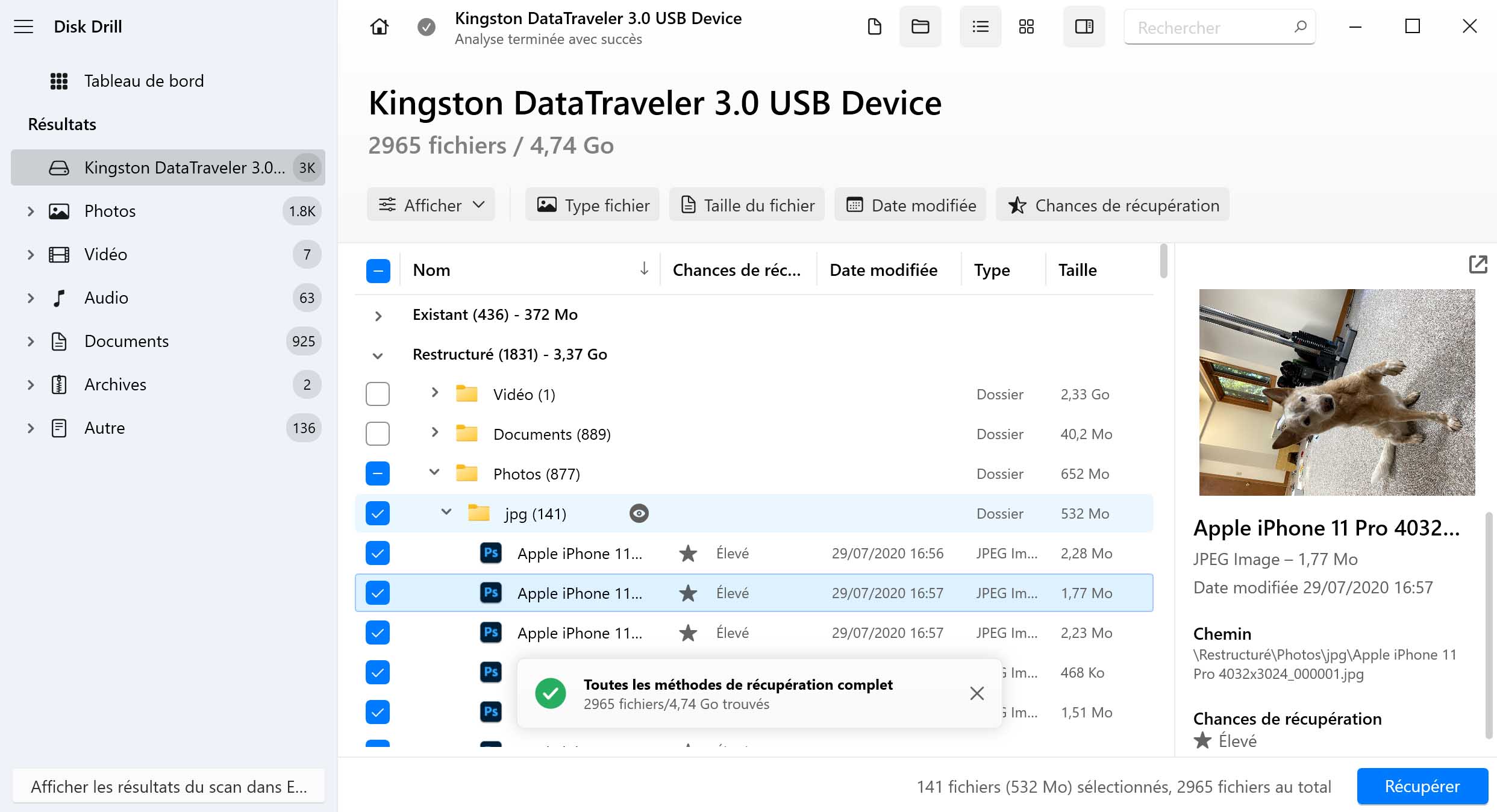Sort by the Taille column header
This screenshot has width=1497, height=812.
1077,270
